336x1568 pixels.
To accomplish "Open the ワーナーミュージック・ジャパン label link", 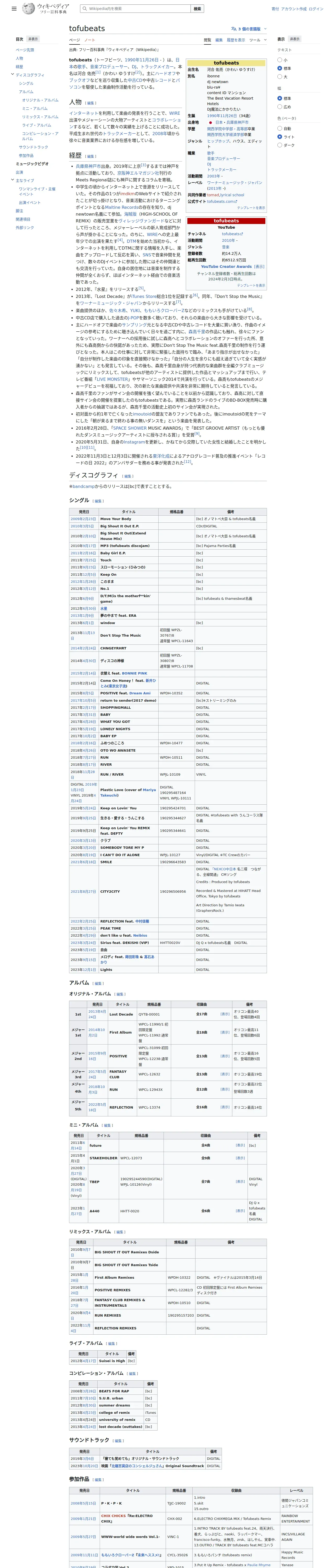I will click(x=234, y=183).
